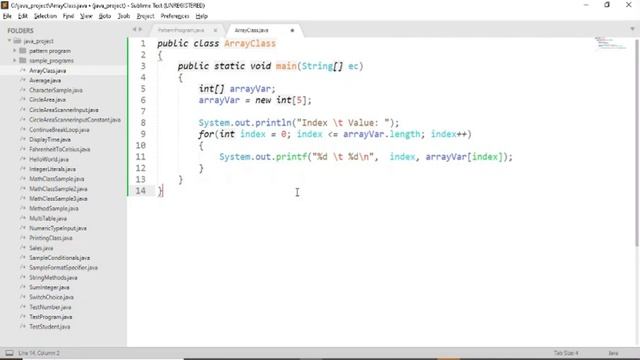Close the PatternProgram.java tab

(x=215, y=30)
